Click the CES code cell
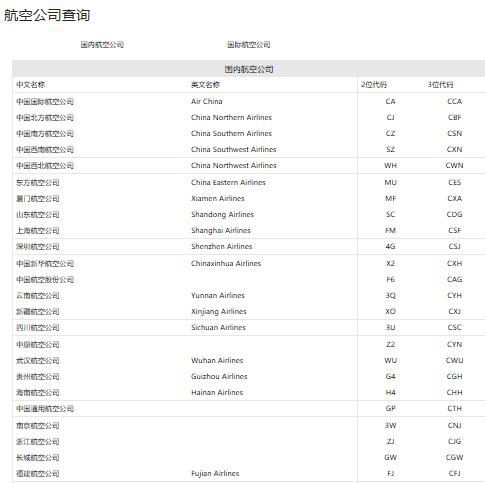485x483 pixels. 454,182
